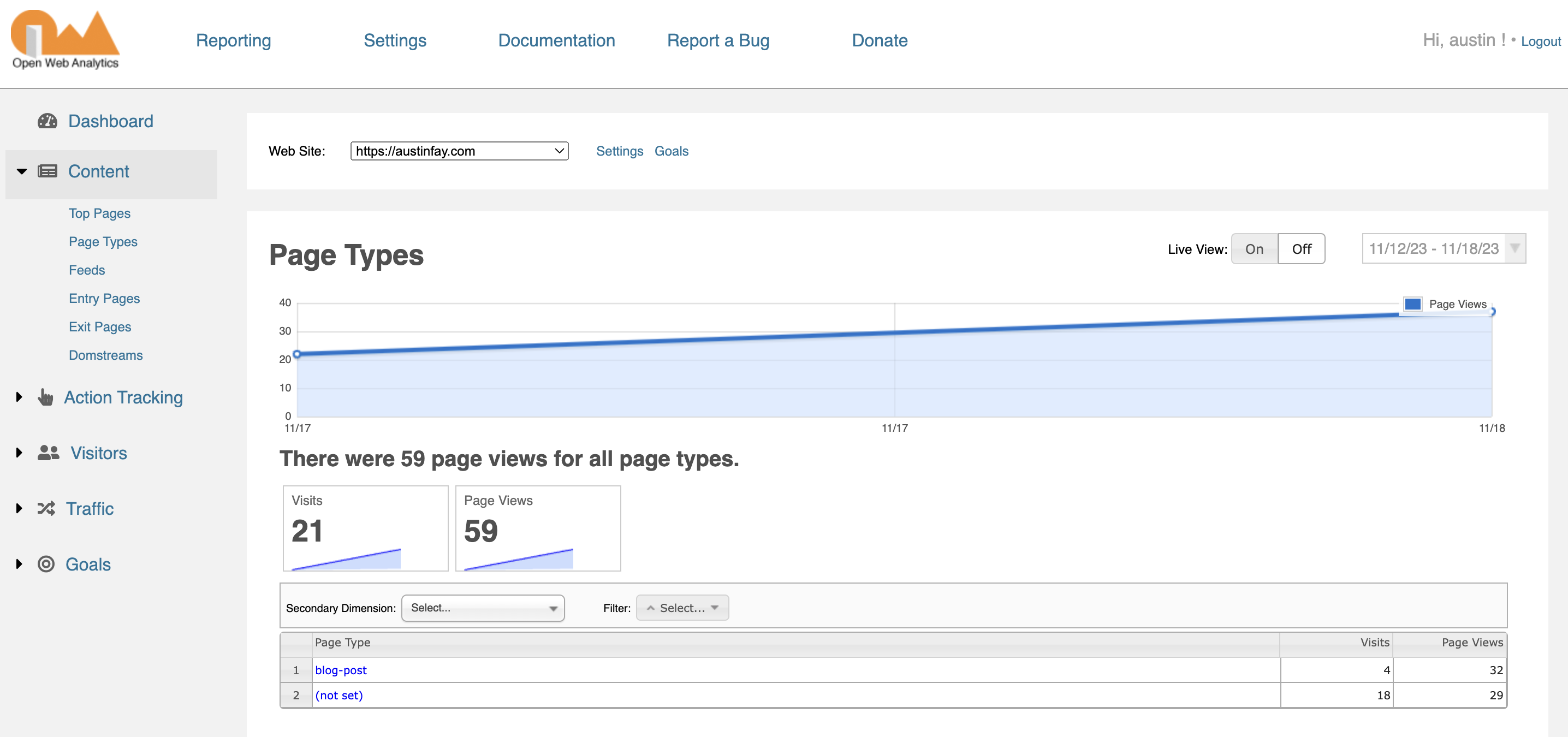Open Entry Pages report
1568x737 pixels.
click(x=104, y=298)
